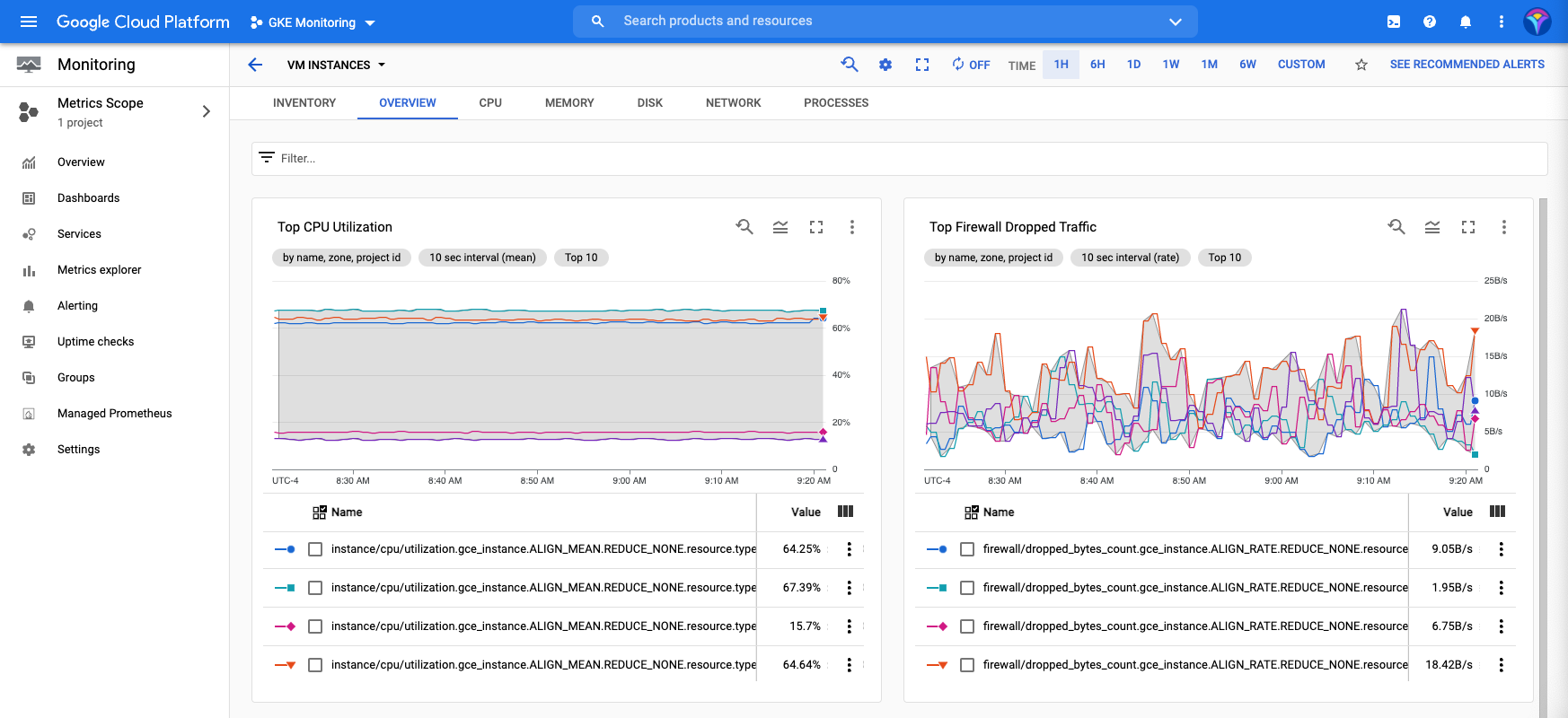Toggle auto-refresh OFF button

point(971,65)
